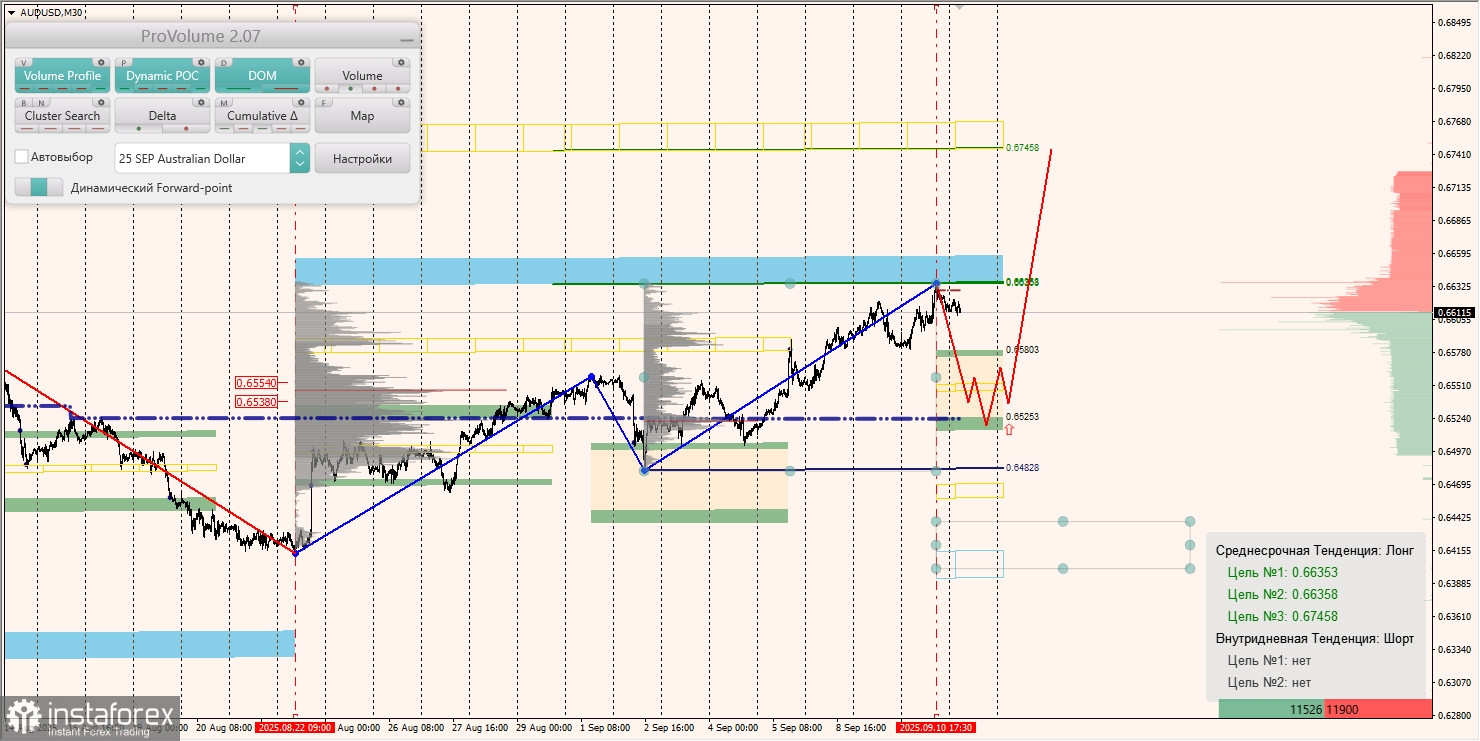Open Volume Profile gear settings
Screen dimensions: 1480x741
pyautogui.click(x=101, y=62)
